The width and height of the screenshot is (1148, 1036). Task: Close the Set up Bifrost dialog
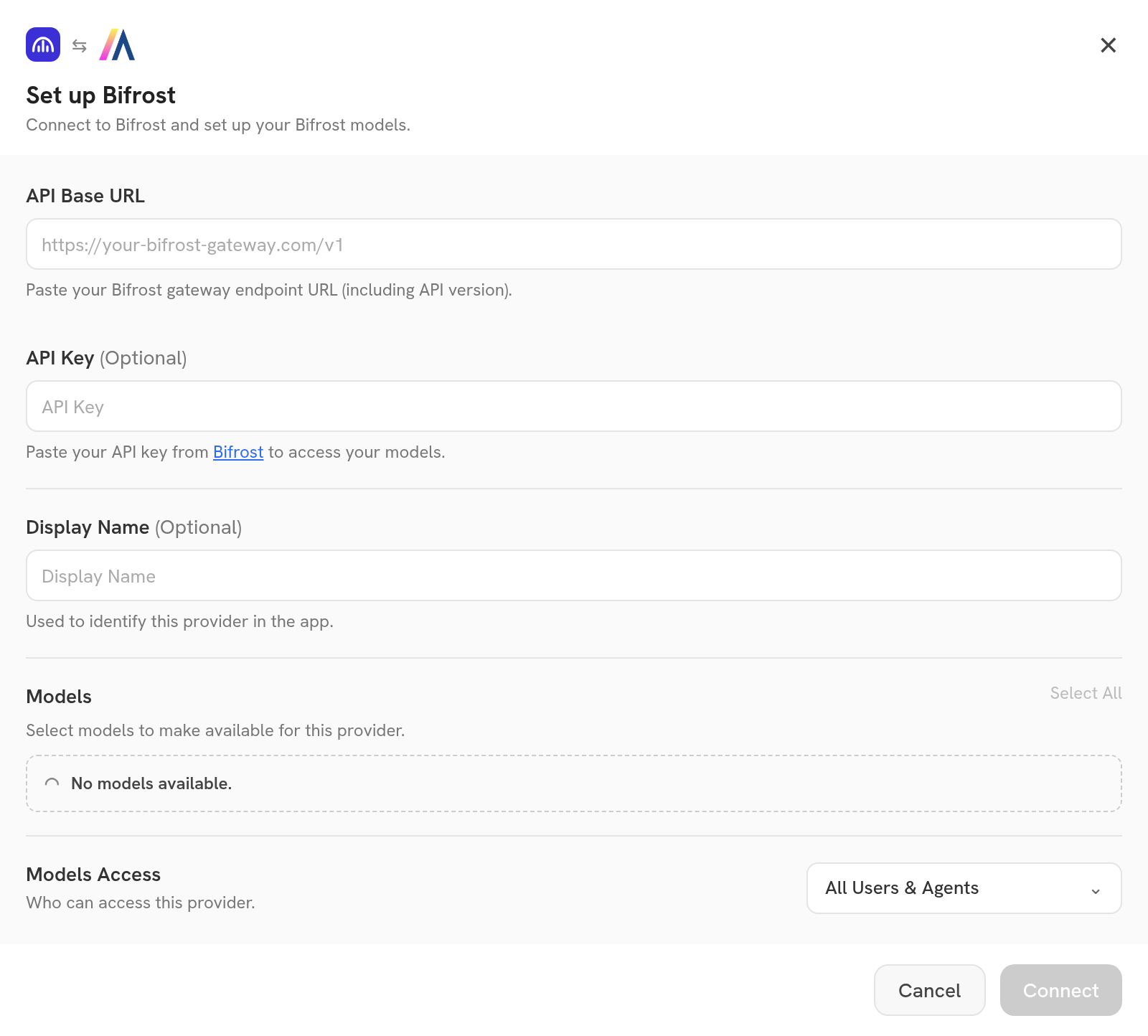point(1108,45)
